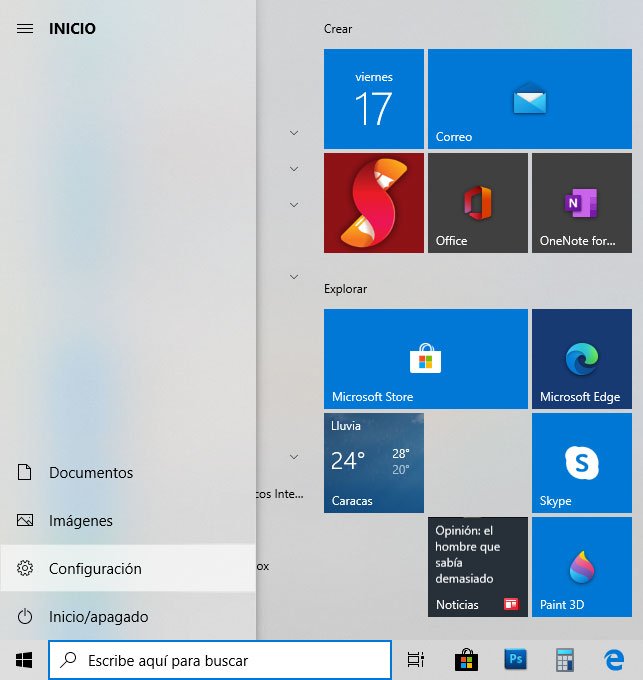
Task: Open Configuración settings
Action: click(128, 568)
